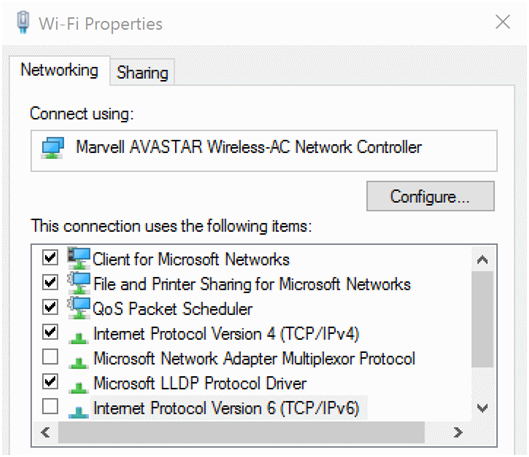Screen dimensions: 529x457
Task: Click the list scroll down arrow
Action: pos(482,408)
